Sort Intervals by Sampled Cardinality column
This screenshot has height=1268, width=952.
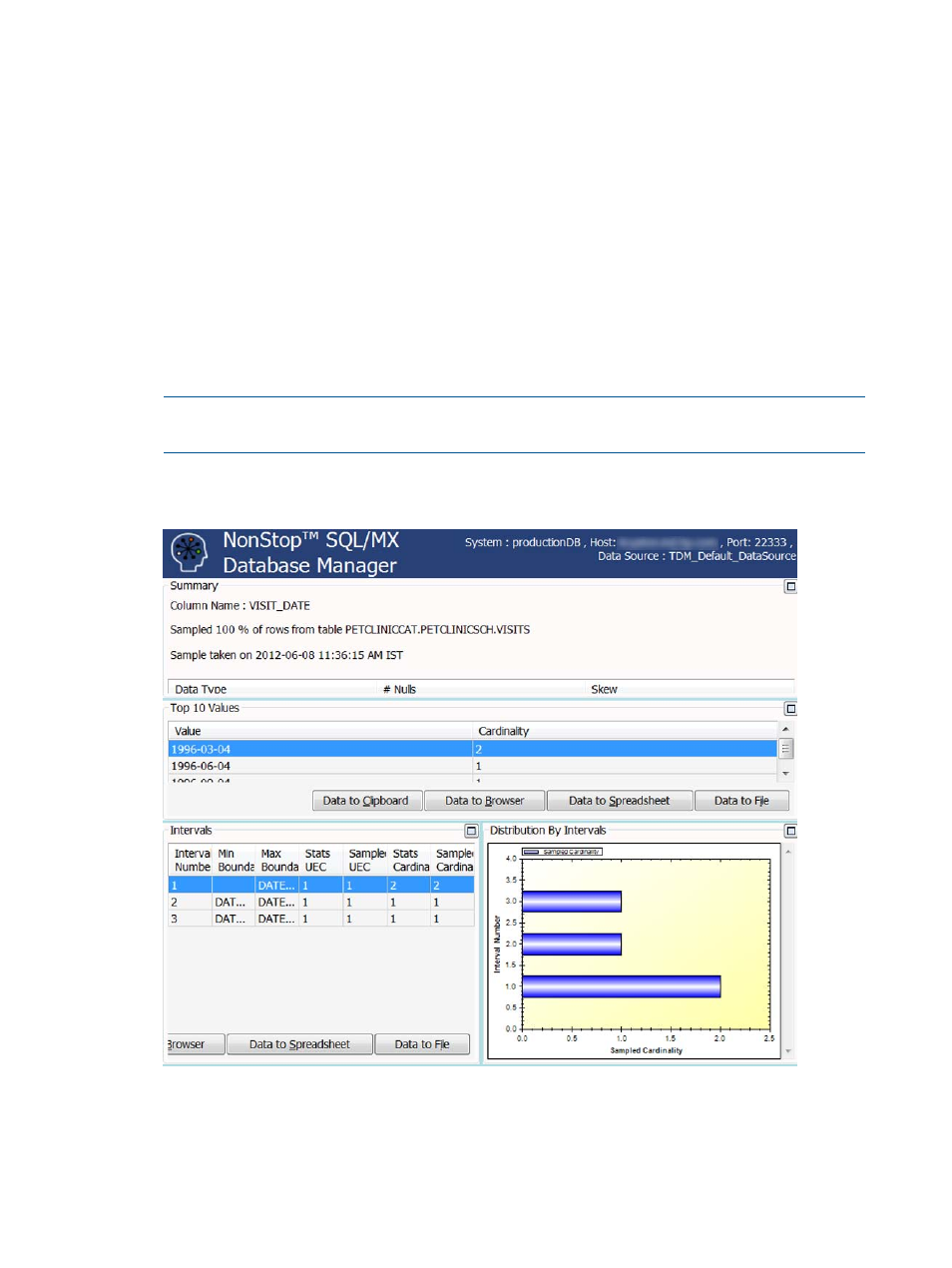click(x=453, y=861)
